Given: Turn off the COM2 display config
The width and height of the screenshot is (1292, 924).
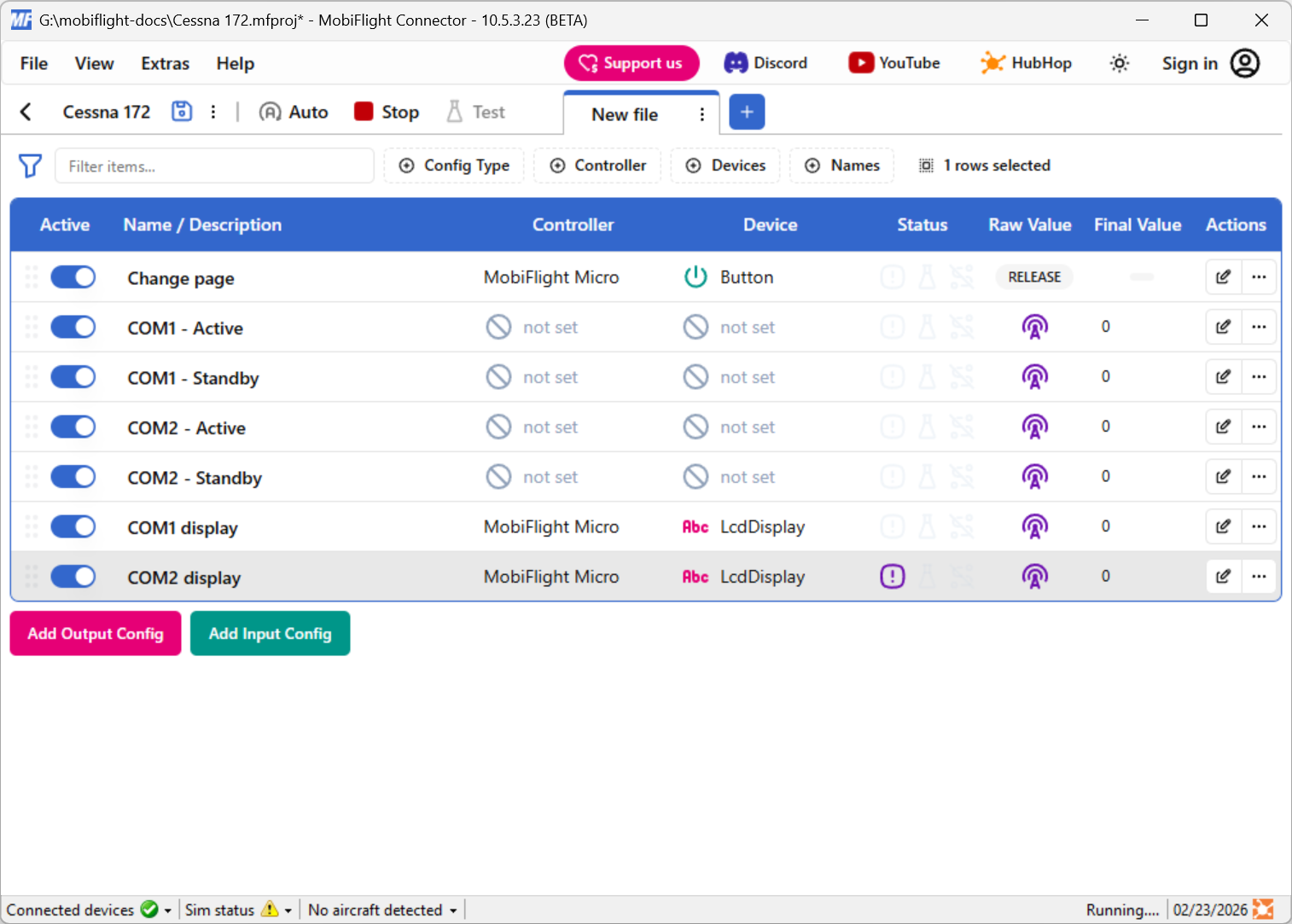Looking at the screenshot, I should click(73, 576).
